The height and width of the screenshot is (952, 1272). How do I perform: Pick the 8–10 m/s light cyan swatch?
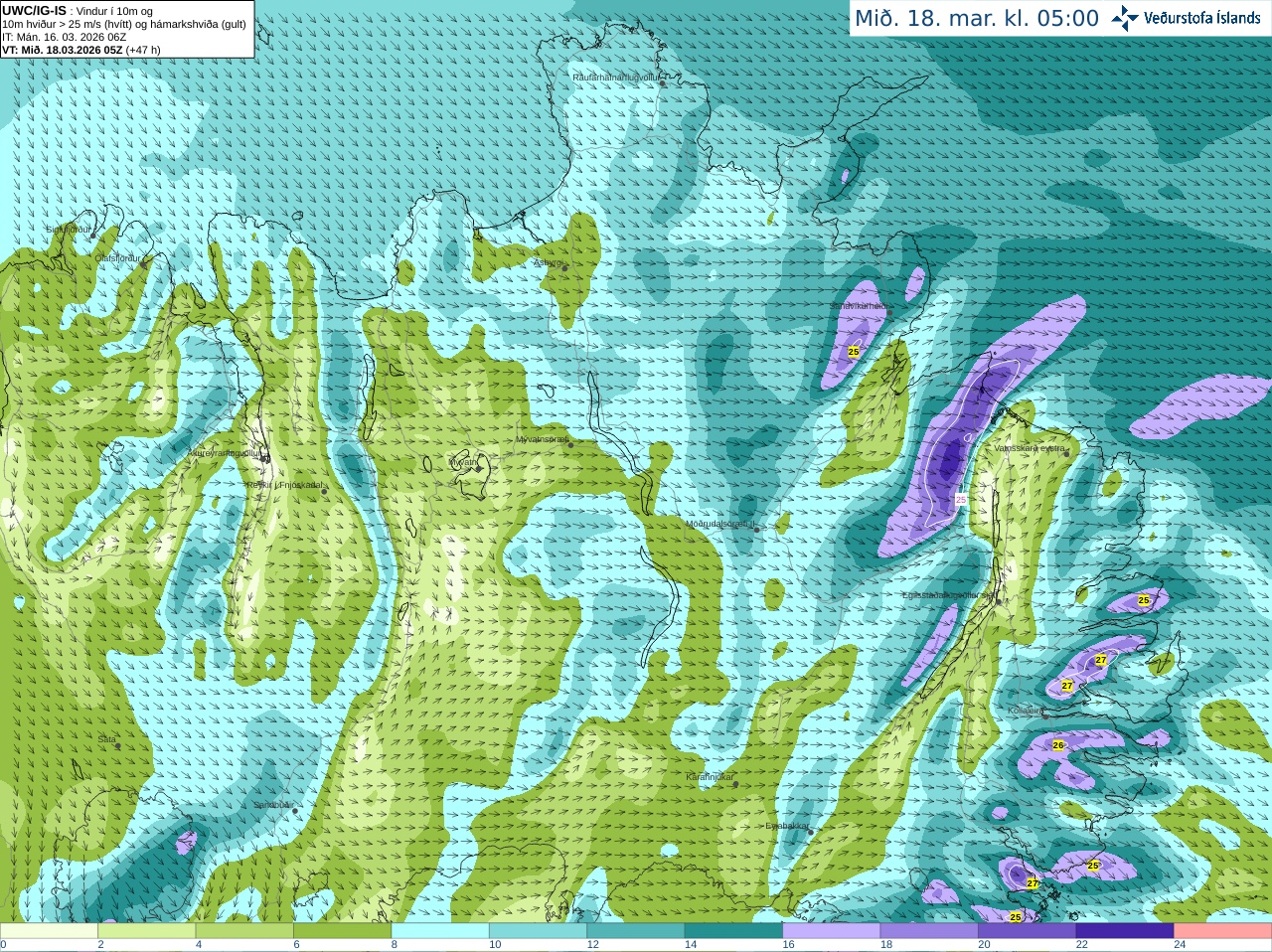pos(440,931)
